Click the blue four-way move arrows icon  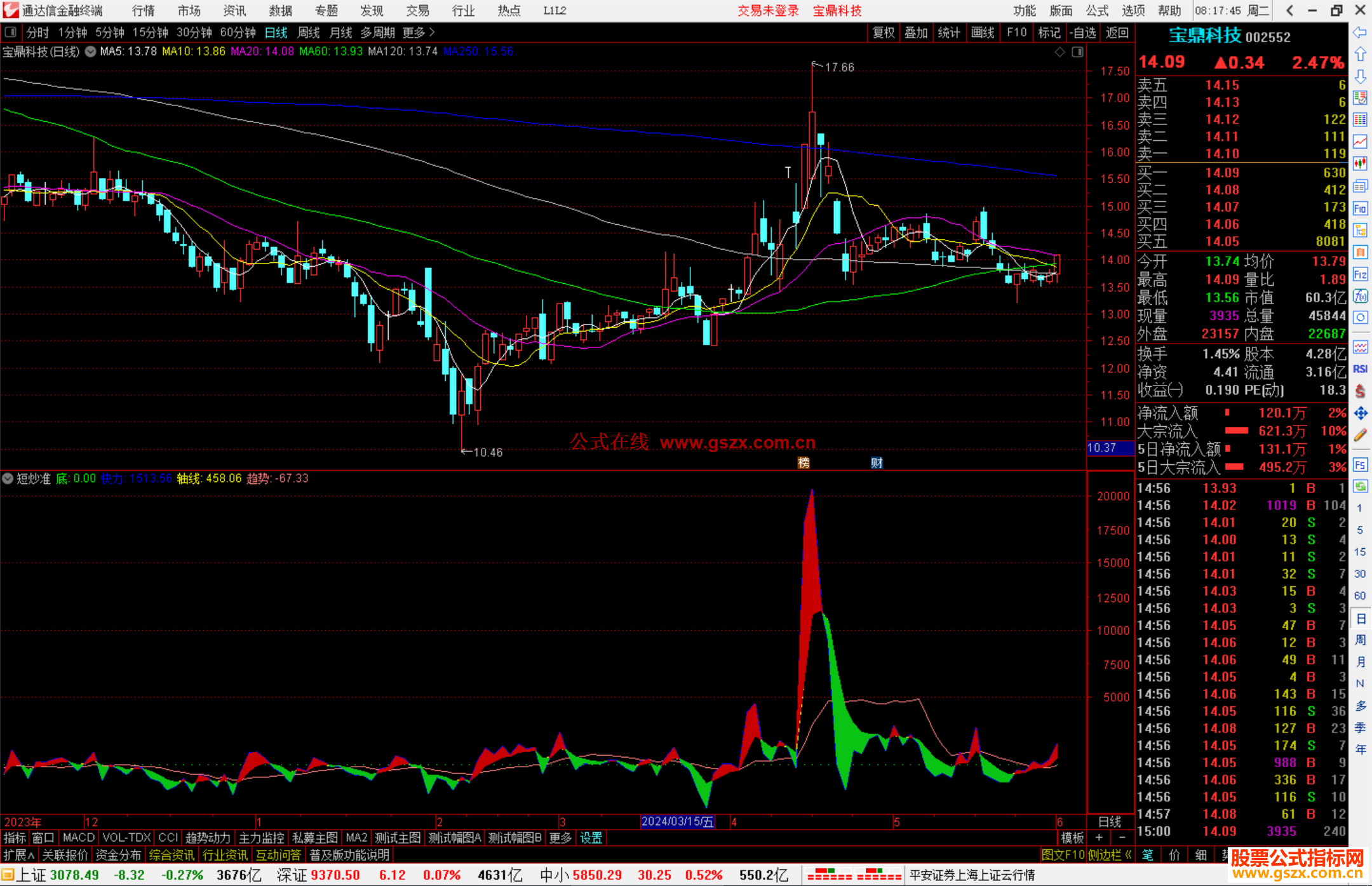point(1360,413)
